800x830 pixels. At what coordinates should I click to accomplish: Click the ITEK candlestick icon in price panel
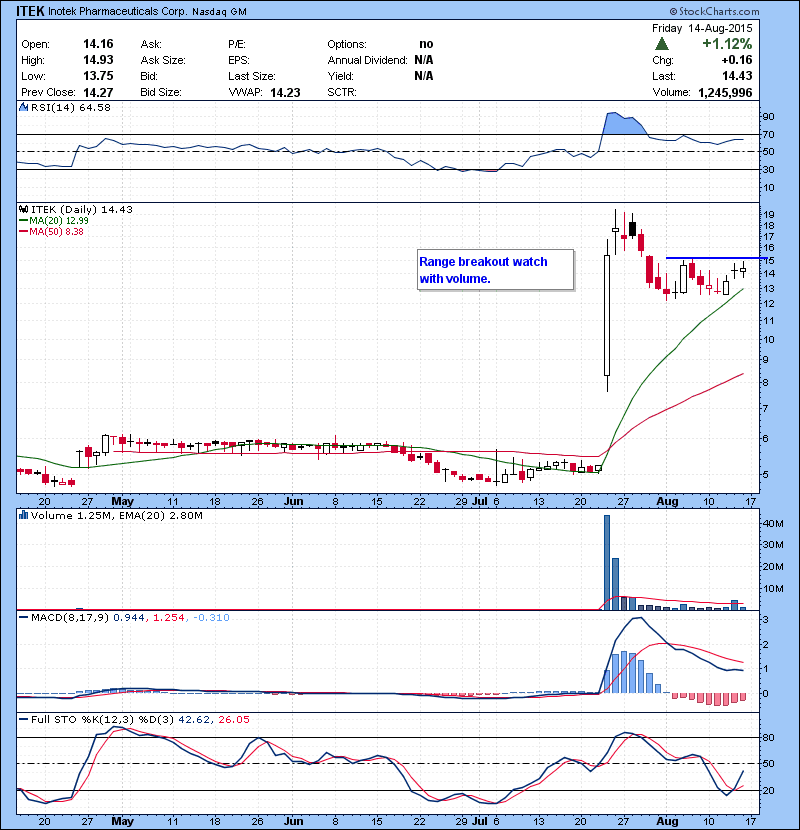point(23,210)
